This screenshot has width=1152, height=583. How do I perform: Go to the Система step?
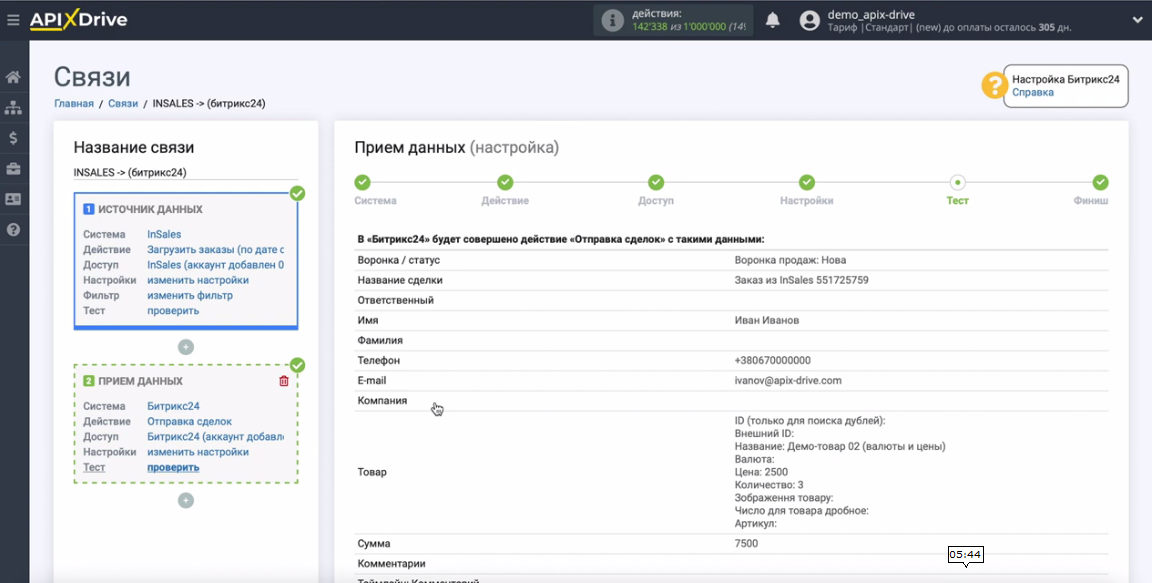pyautogui.click(x=362, y=182)
